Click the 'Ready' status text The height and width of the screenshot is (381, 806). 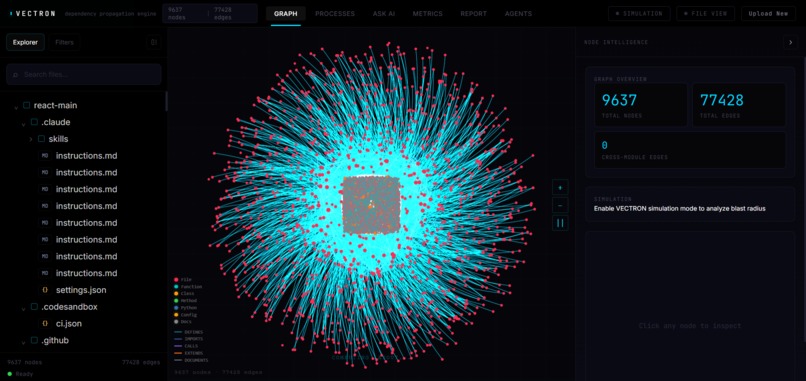click(25, 374)
